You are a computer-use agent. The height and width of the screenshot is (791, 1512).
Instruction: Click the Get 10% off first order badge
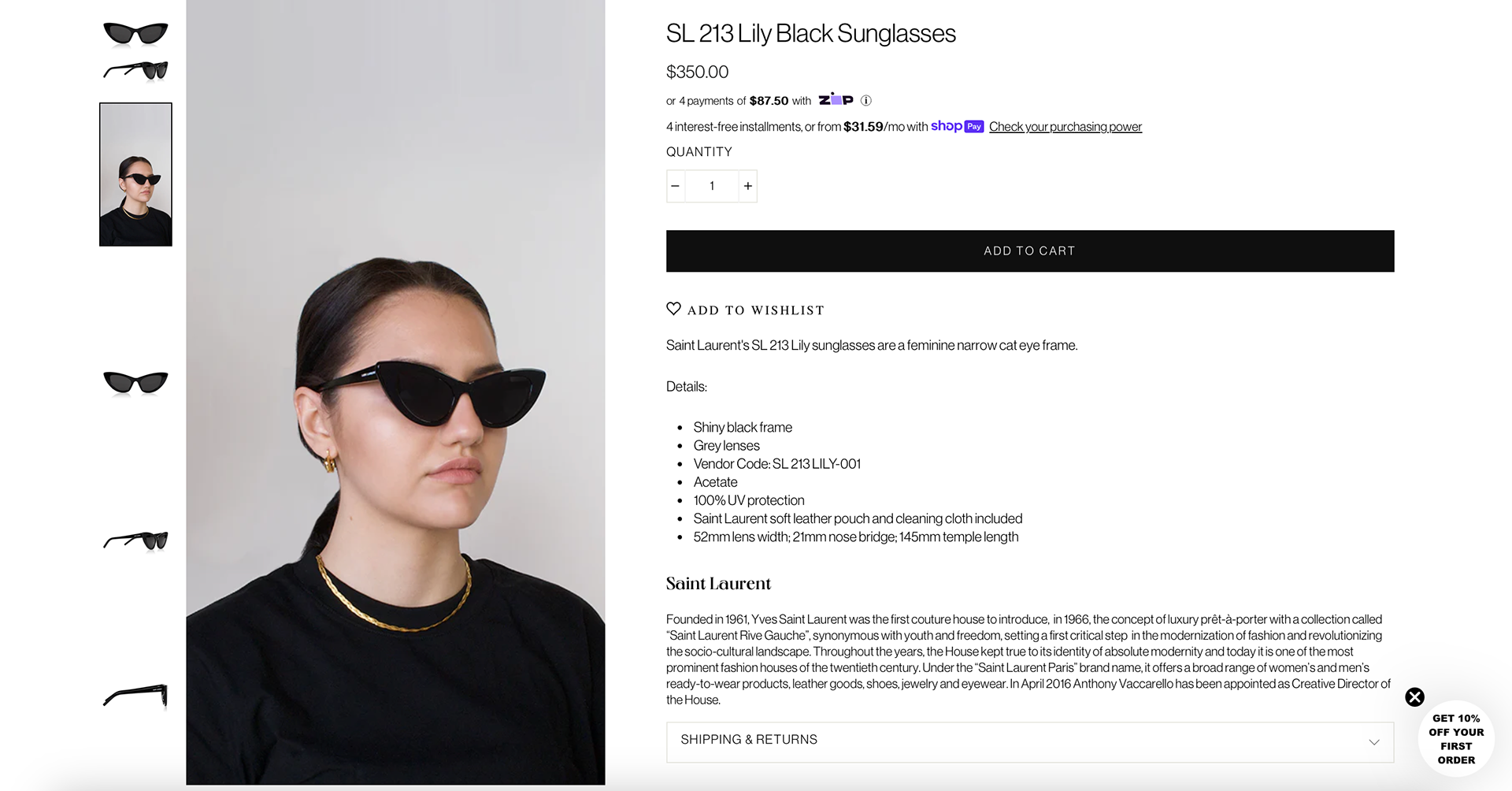[x=1456, y=739]
